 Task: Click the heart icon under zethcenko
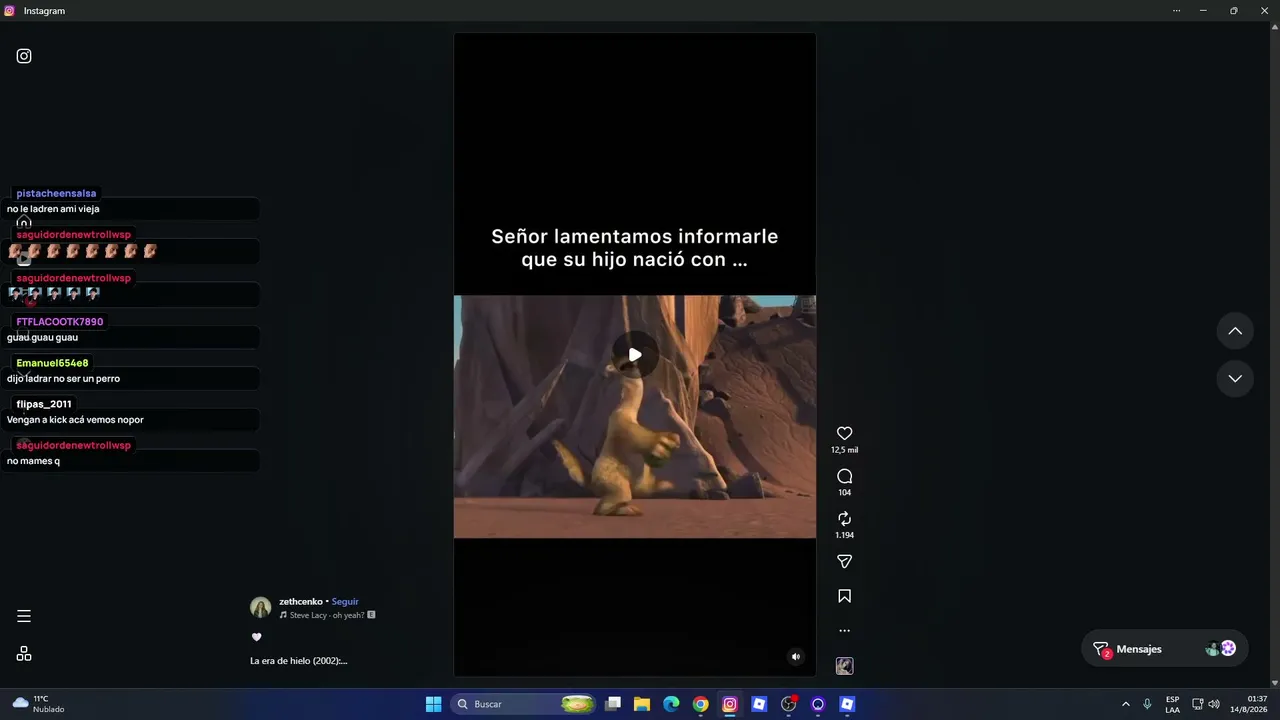click(x=256, y=637)
